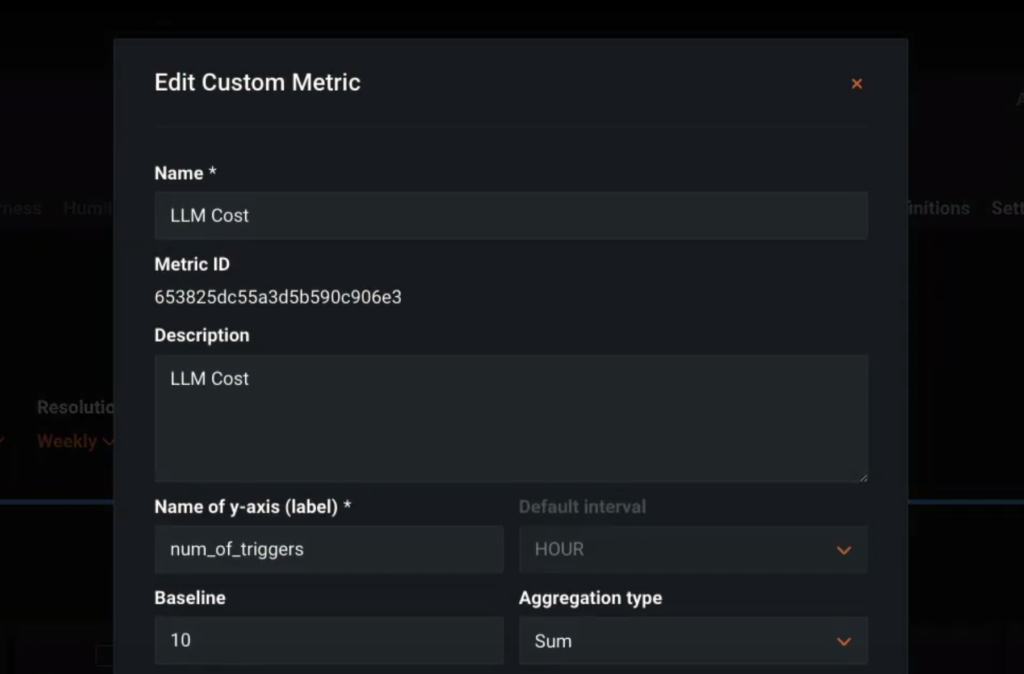Switch to the partially visible Settings tab
Viewport: 1024px width, 674px height.
[1006, 208]
